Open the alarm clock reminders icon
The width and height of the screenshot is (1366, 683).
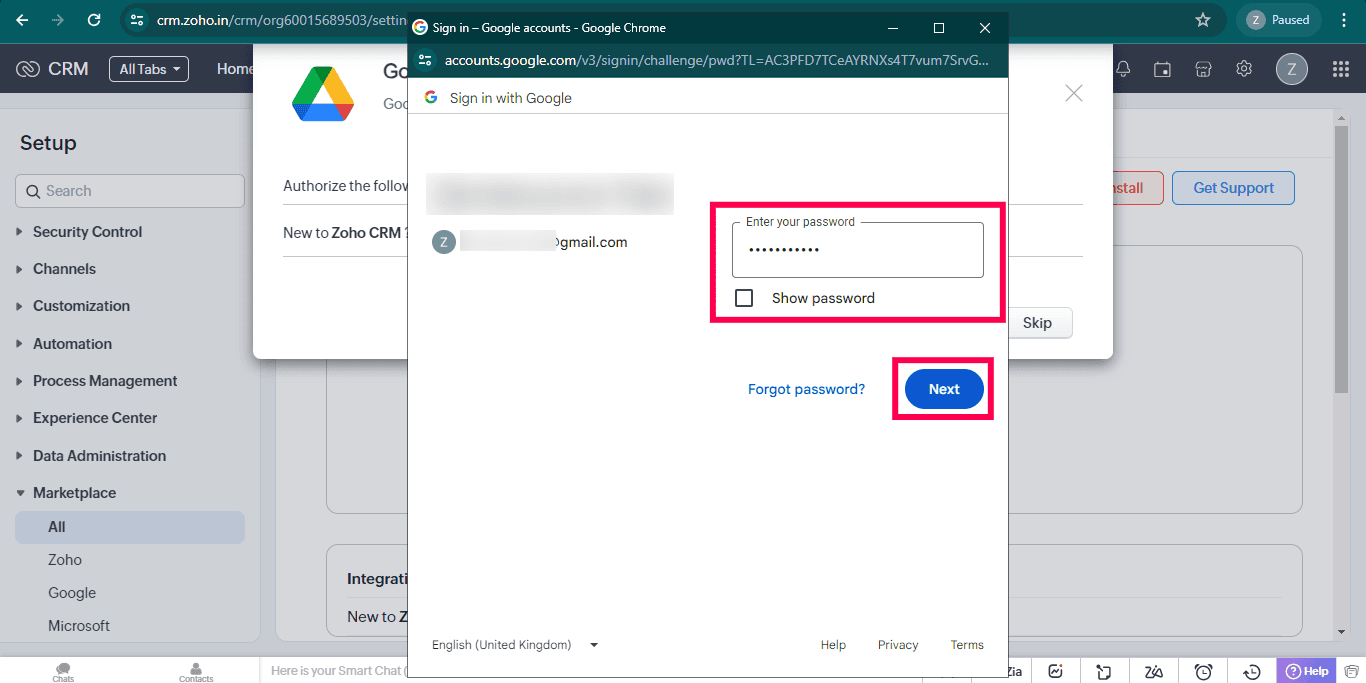pyautogui.click(x=1204, y=671)
